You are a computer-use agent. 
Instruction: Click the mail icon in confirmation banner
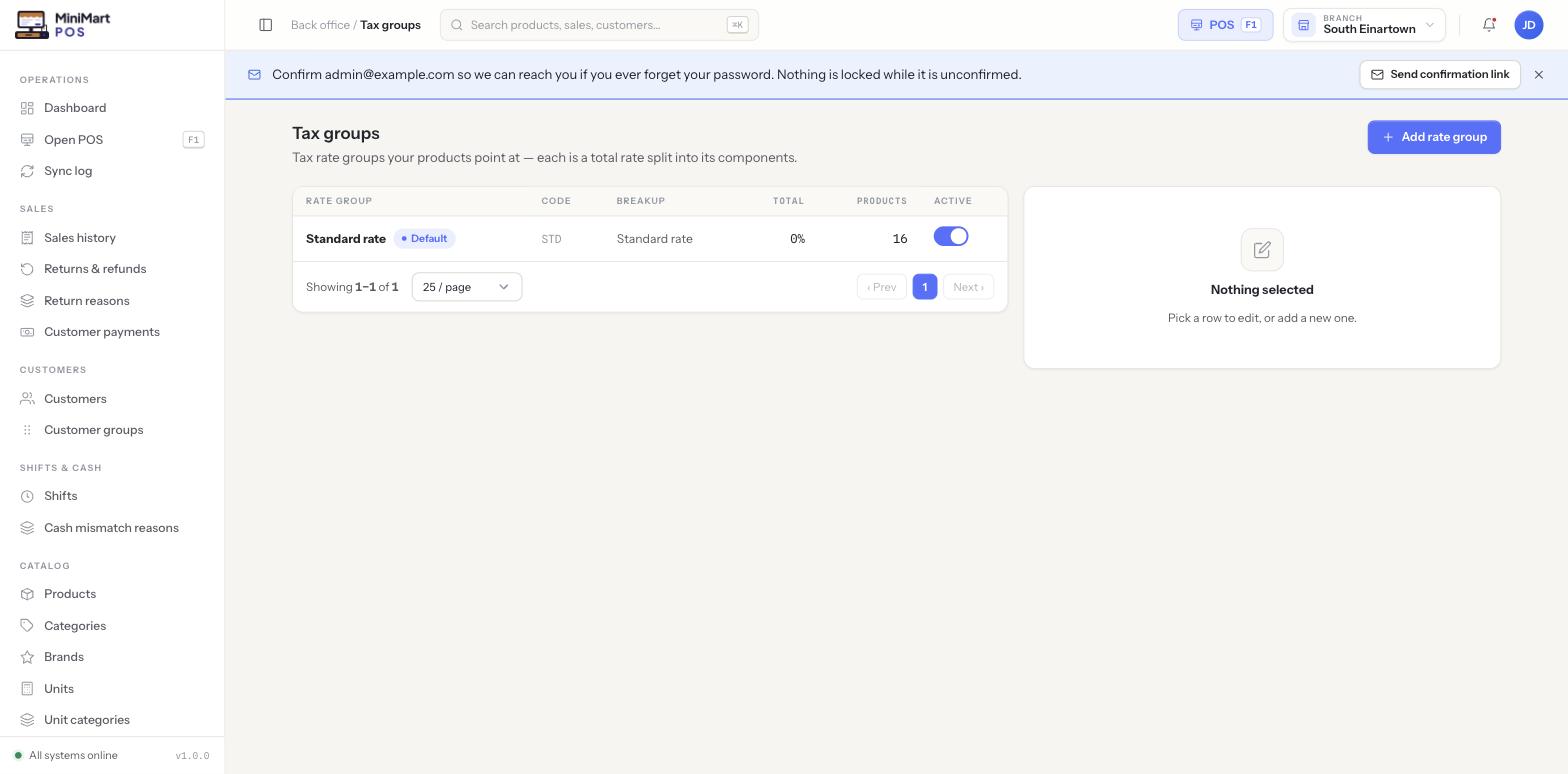pos(254,75)
